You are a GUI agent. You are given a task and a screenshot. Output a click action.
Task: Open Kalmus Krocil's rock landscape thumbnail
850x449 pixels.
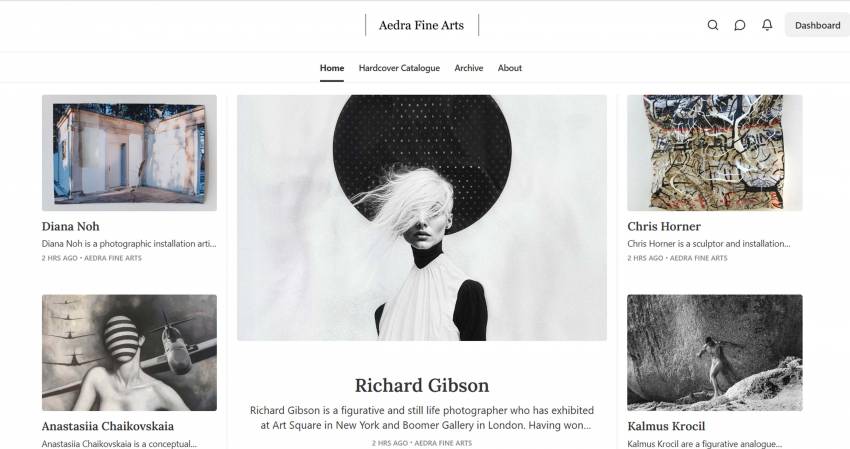coord(714,352)
